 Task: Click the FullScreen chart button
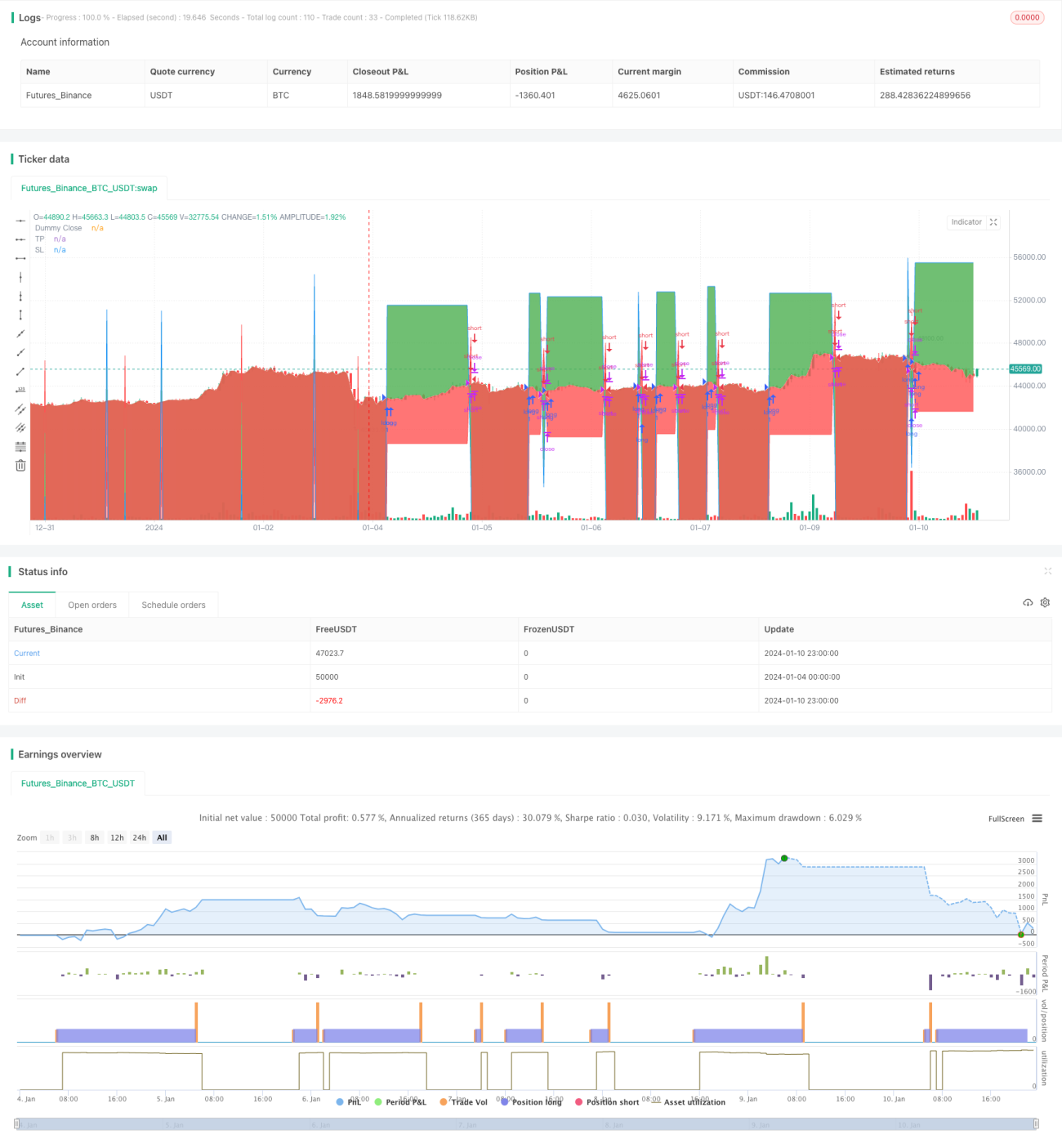(x=1006, y=819)
